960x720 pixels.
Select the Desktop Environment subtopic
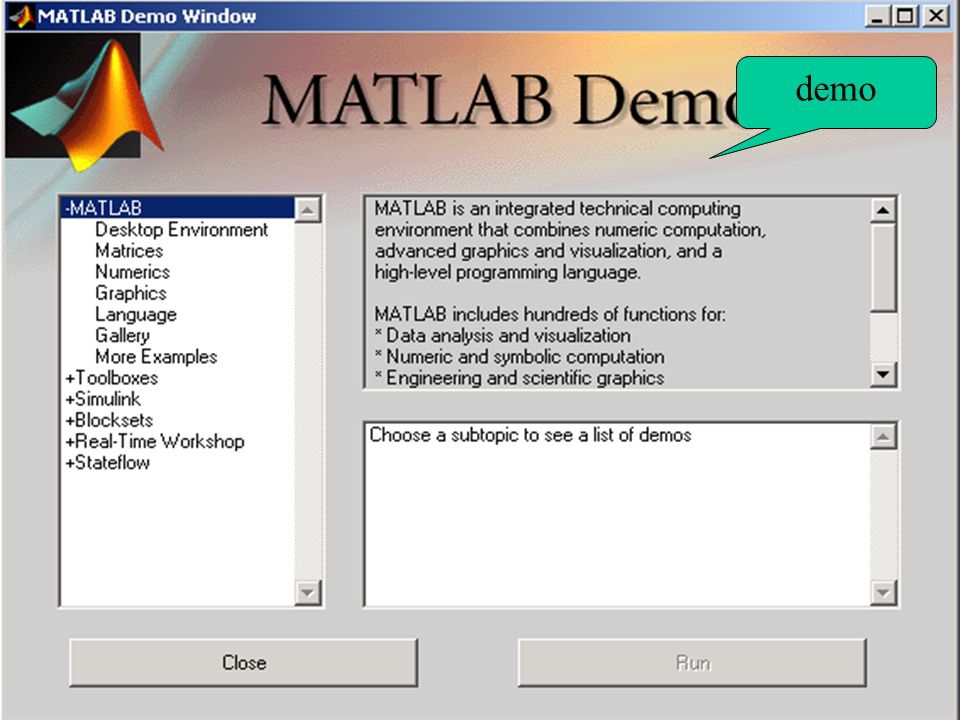point(181,230)
